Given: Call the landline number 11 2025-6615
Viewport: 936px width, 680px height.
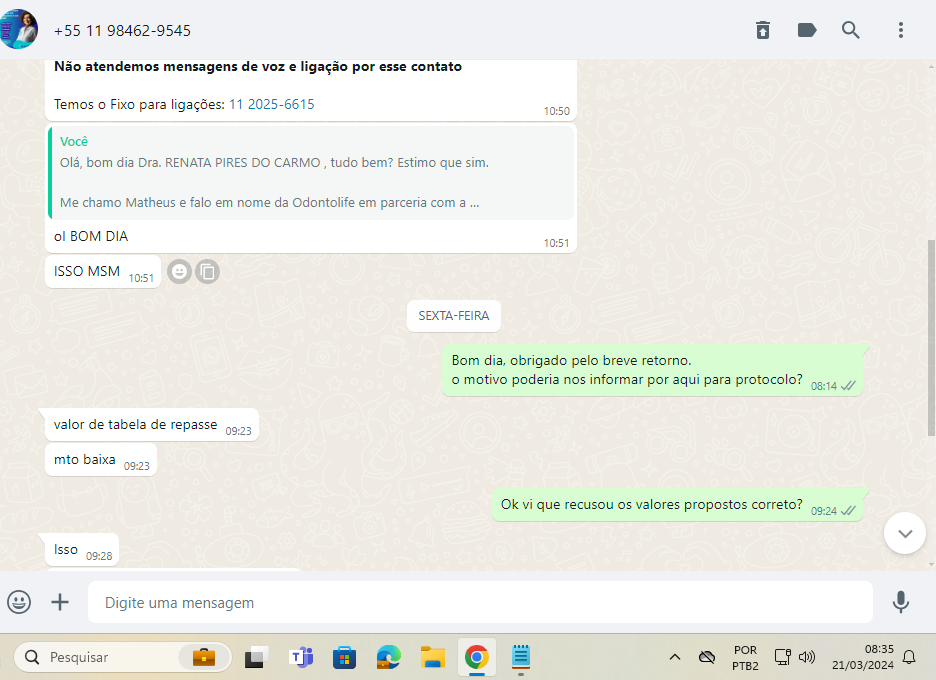Looking at the screenshot, I should pos(272,104).
